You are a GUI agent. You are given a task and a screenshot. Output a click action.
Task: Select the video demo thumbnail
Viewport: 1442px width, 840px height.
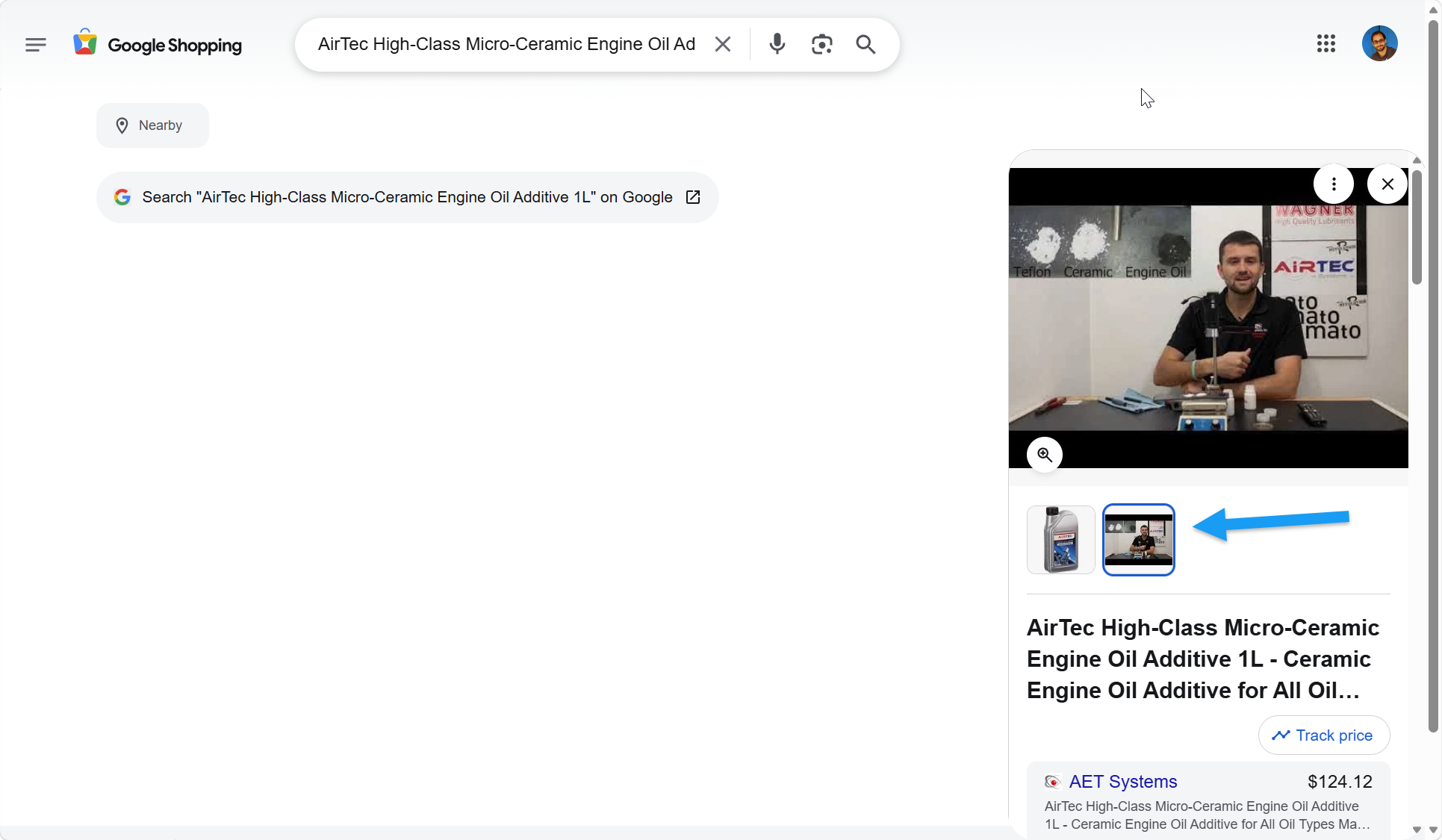click(x=1138, y=539)
